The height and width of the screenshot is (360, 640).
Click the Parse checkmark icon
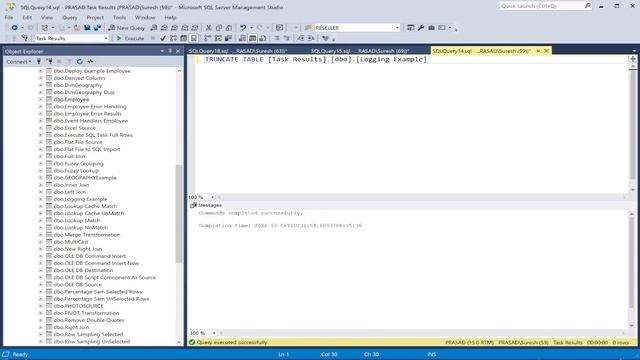point(163,38)
